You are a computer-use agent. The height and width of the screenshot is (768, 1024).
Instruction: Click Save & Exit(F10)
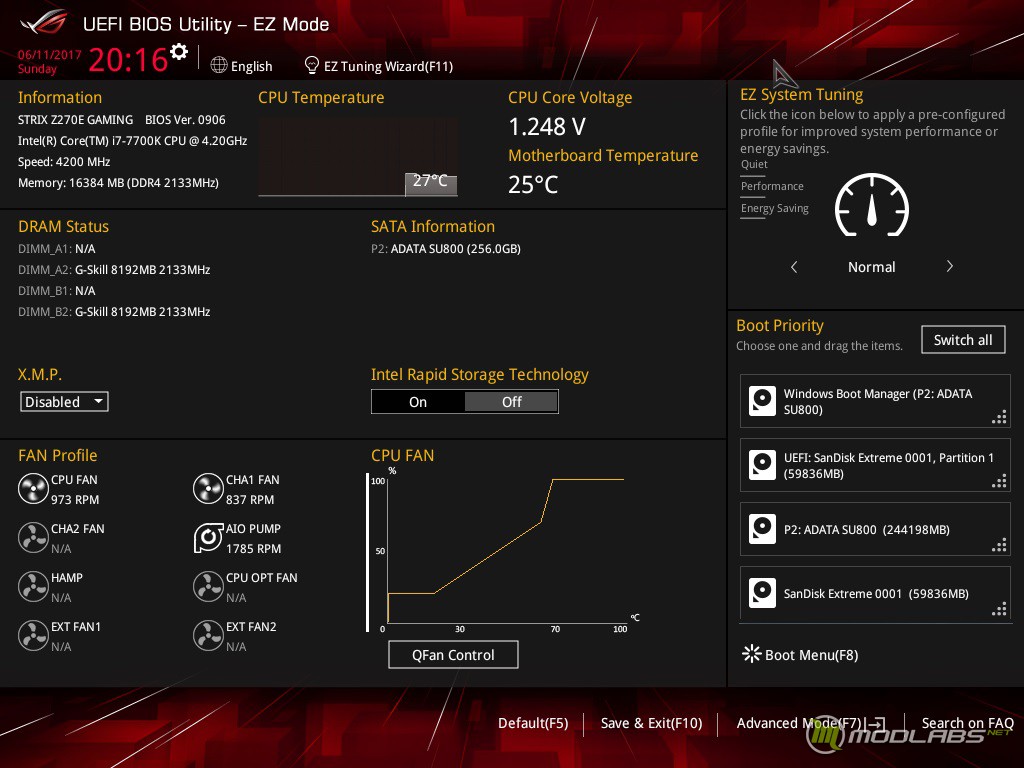(651, 723)
